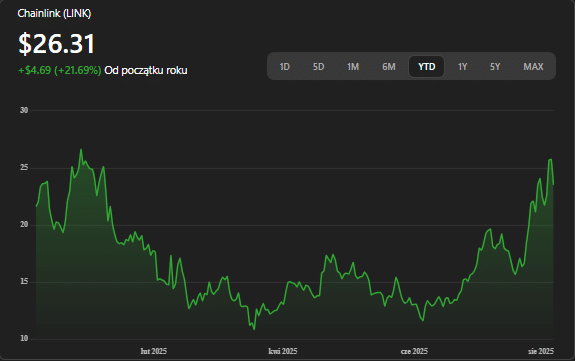Click the 20 y-axis label
The height and width of the screenshot is (361, 575).
(x=24, y=225)
